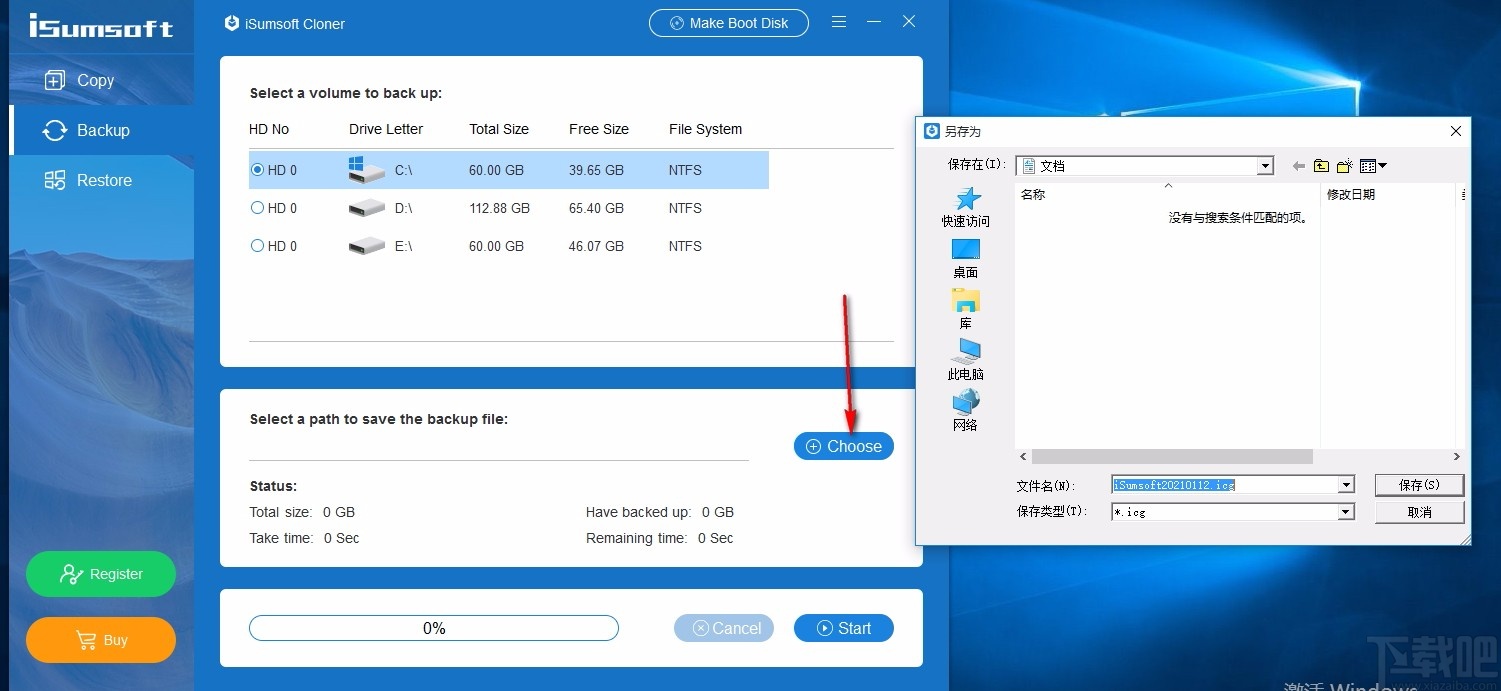Viewport: 1501px width, 691px height.
Task: Open the hamburger menu in title bar
Action: click(x=838, y=22)
